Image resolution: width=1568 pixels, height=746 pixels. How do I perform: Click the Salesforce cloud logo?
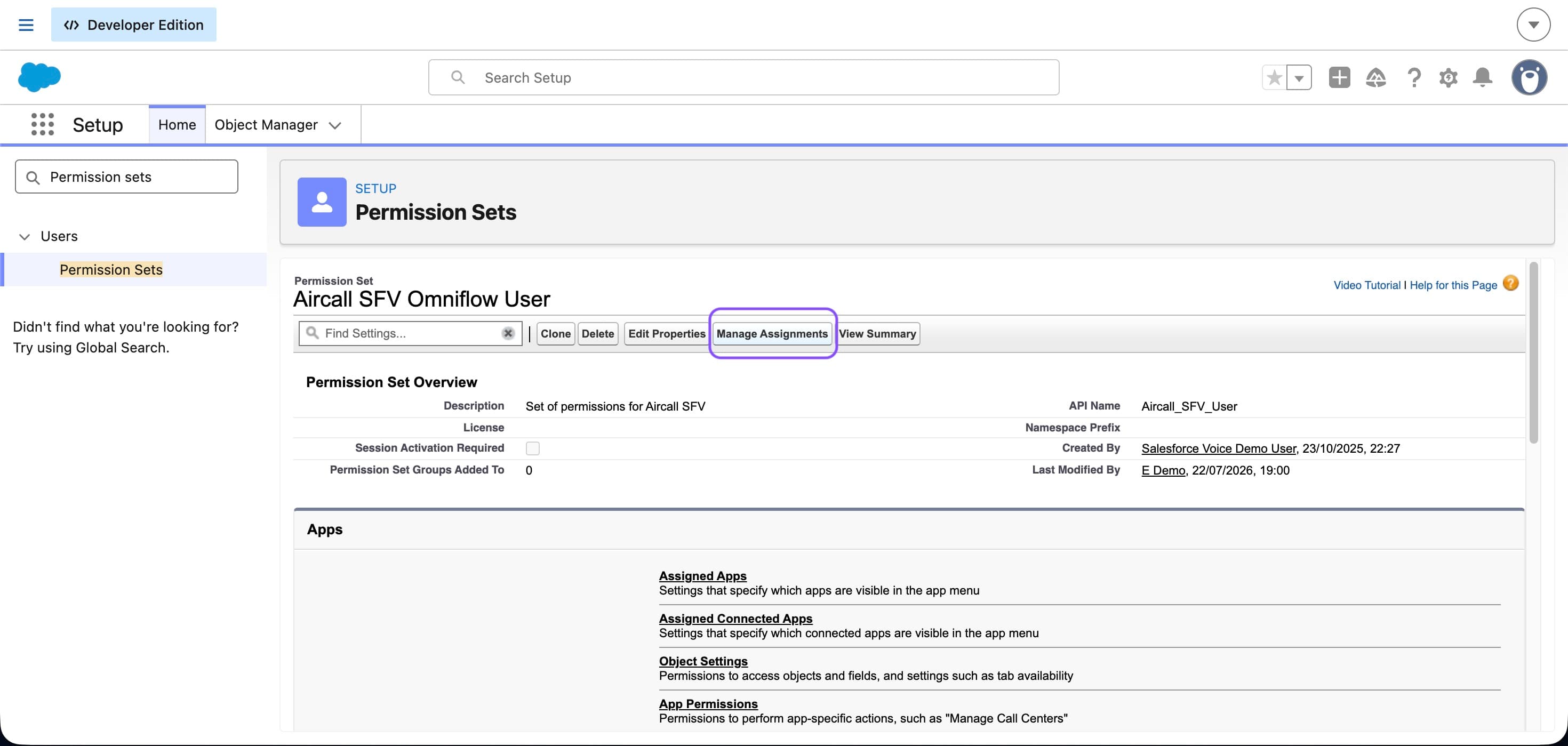[x=39, y=77]
